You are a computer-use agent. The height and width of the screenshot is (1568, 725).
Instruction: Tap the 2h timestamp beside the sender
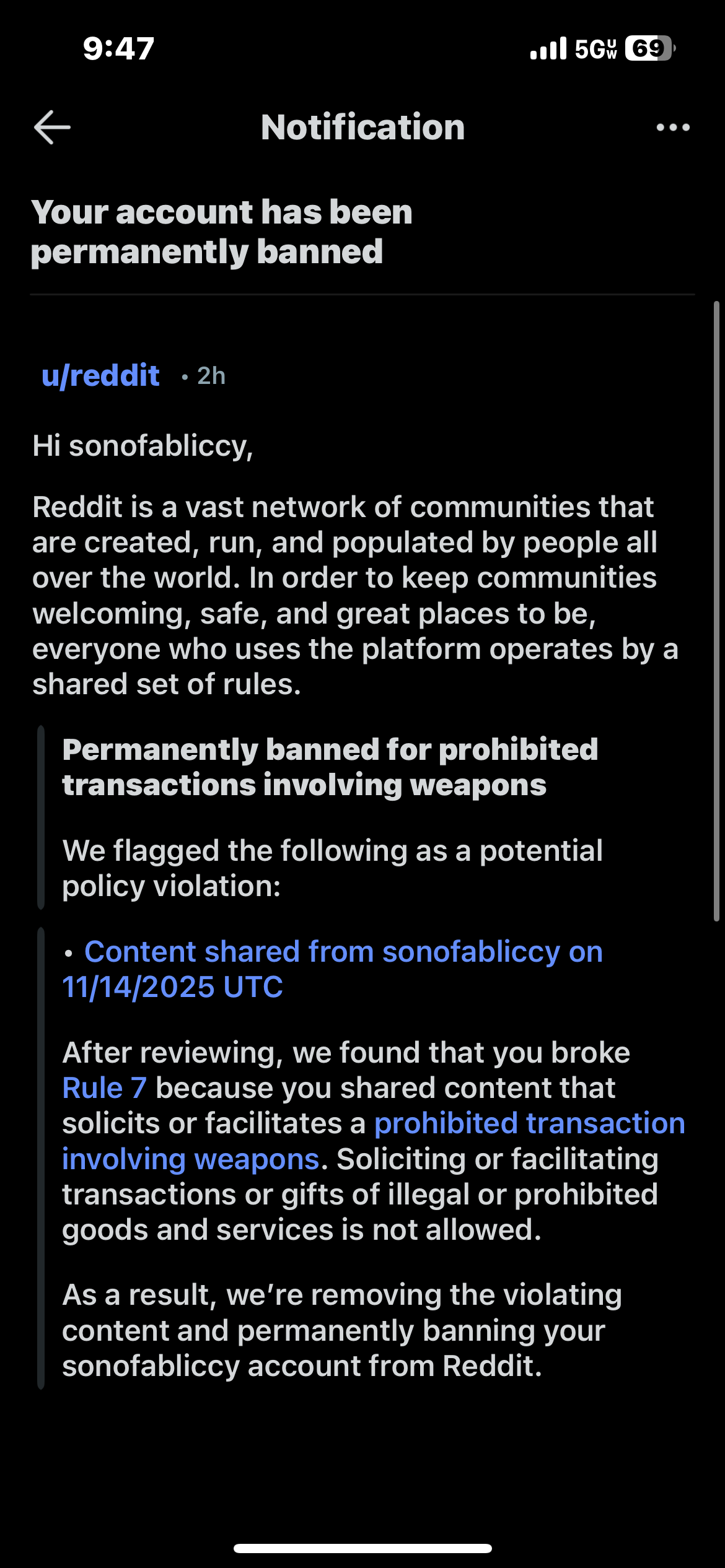coord(211,376)
